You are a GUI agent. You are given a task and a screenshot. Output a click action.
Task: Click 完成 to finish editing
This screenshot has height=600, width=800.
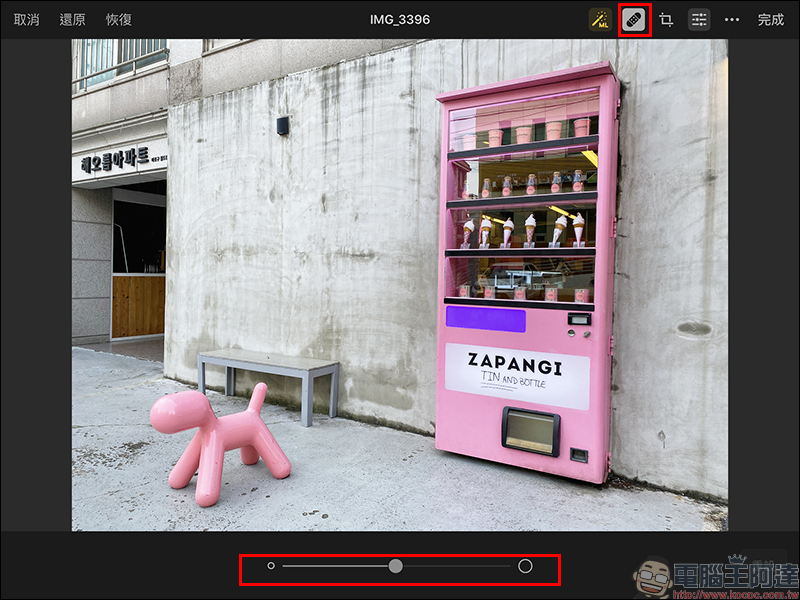(x=770, y=20)
